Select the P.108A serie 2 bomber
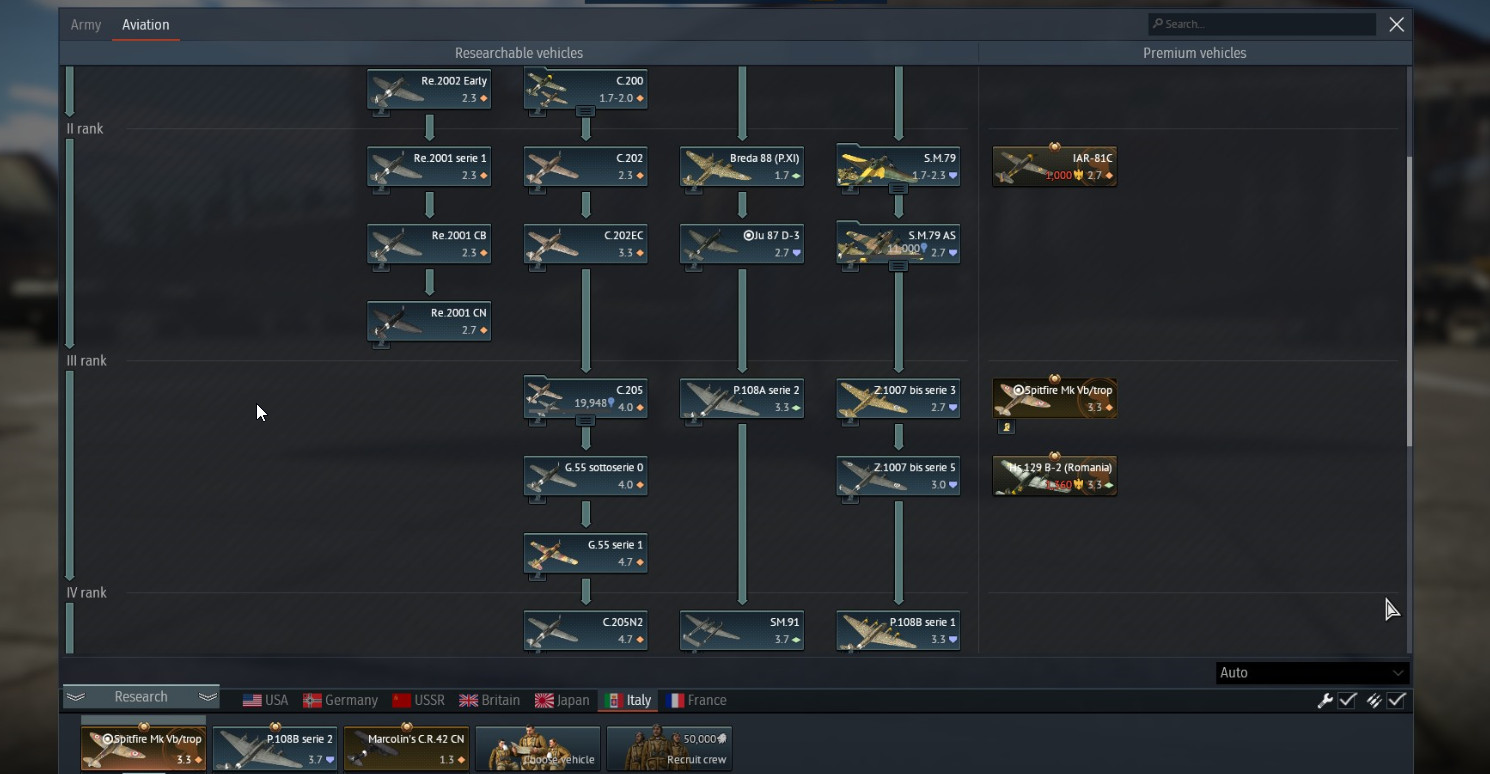The image size is (1490, 774). (742, 399)
